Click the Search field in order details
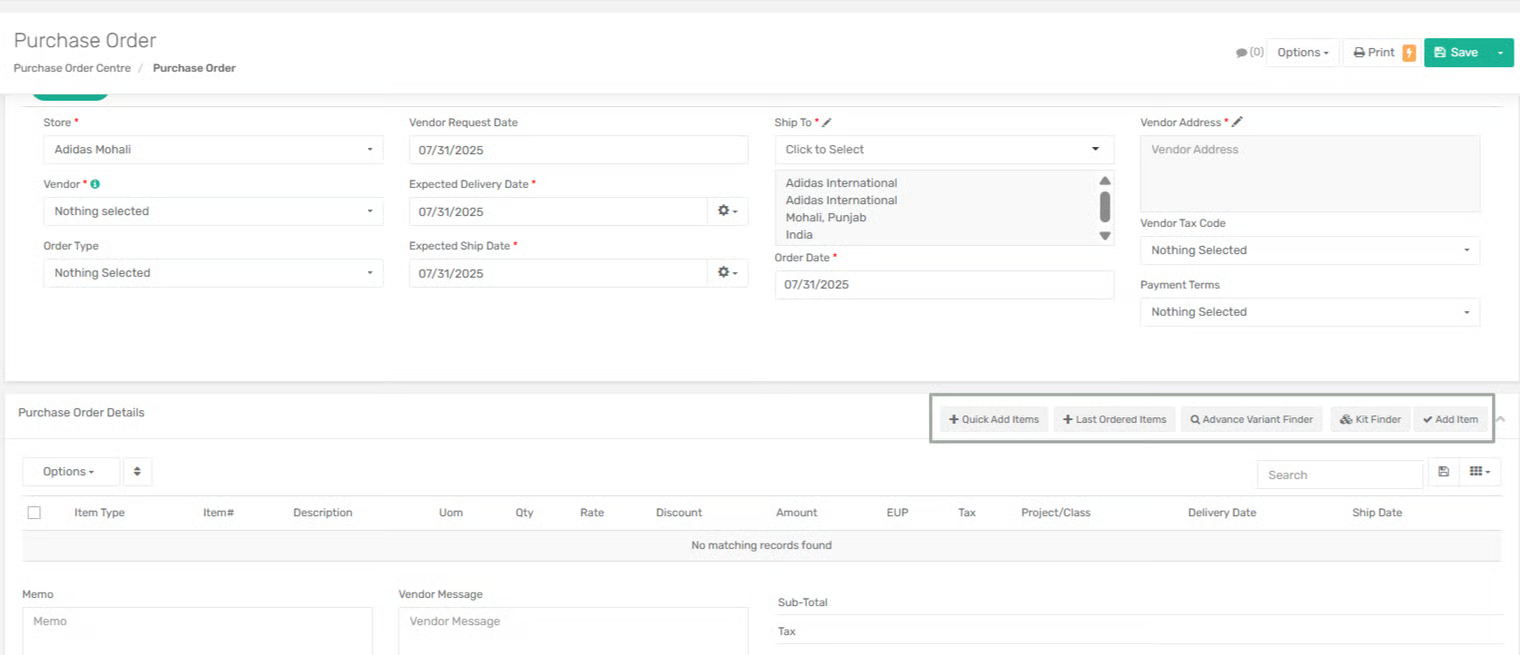Viewport: 1520px width, 655px height. click(x=1338, y=475)
